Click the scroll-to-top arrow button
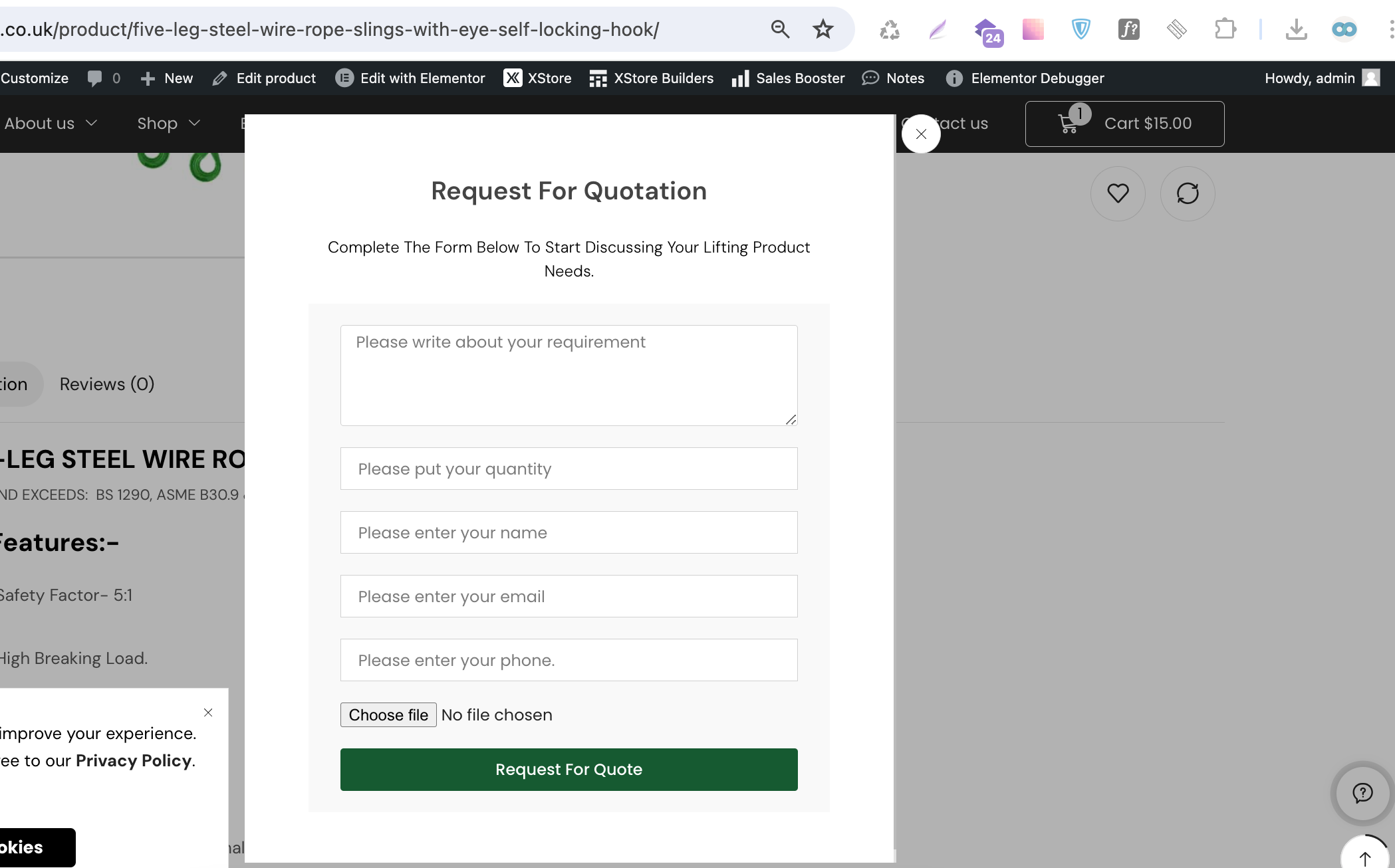The image size is (1395, 868). pyautogui.click(x=1364, y=857)
